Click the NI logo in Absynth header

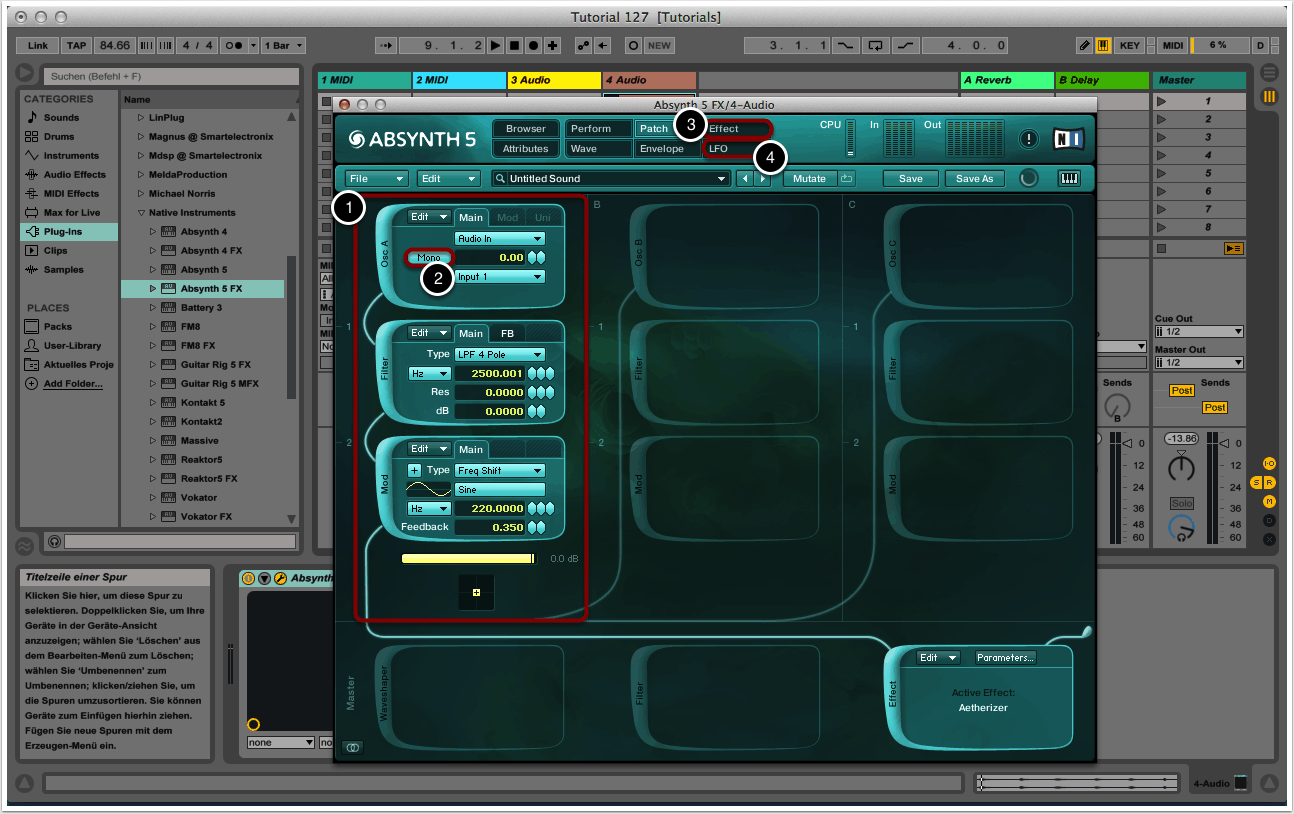coord(1067,140)
